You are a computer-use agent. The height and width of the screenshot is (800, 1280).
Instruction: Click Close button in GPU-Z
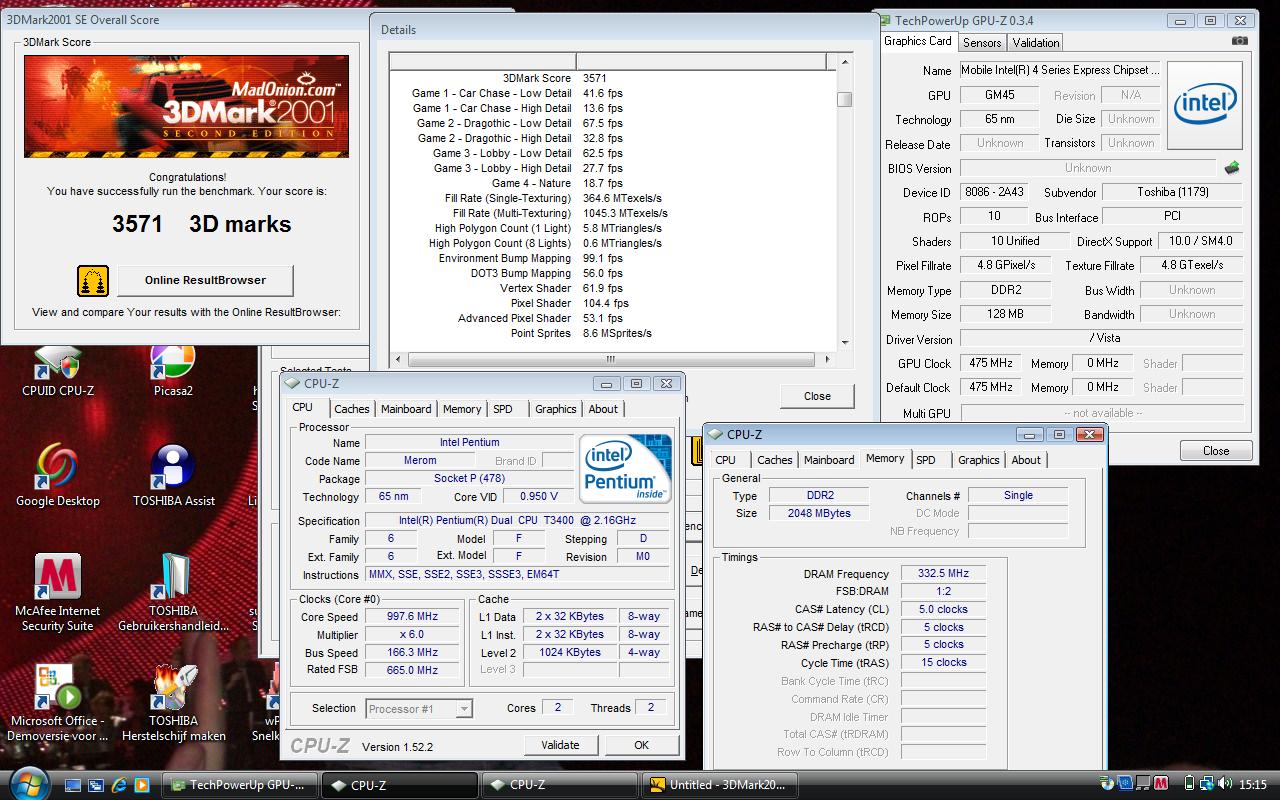point(1216,451)
